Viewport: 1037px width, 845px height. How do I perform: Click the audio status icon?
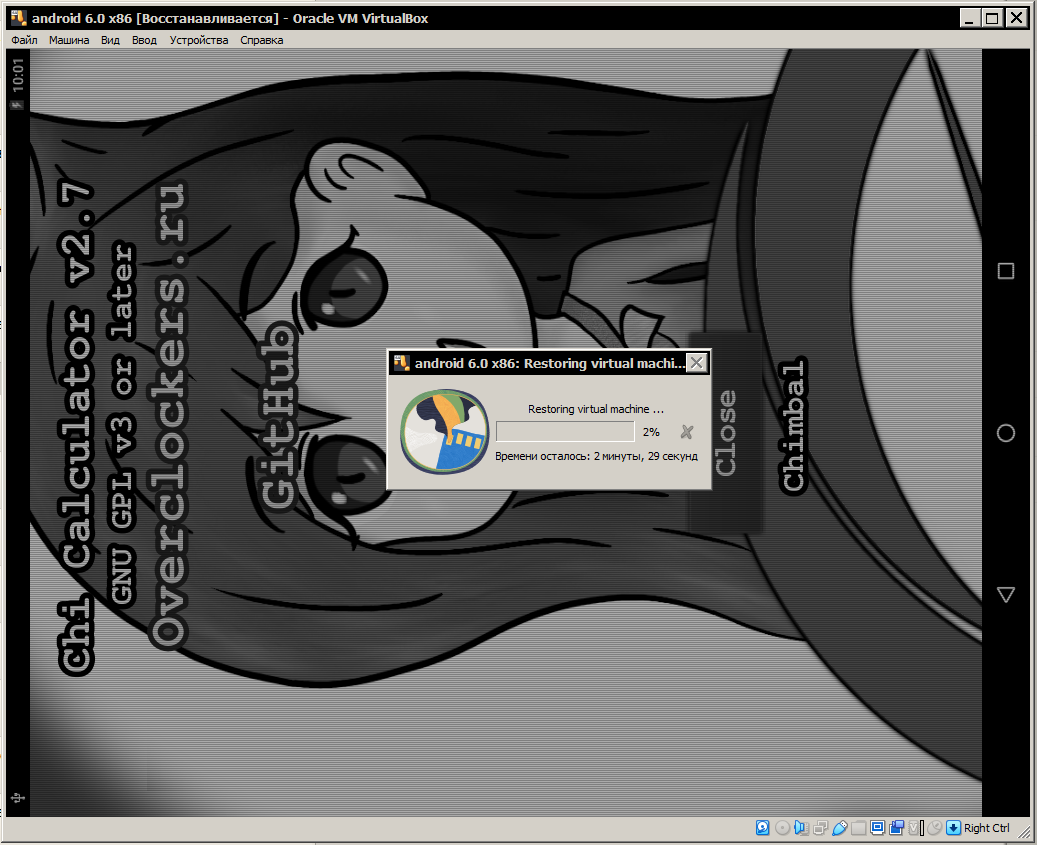click(x=802, y=828)
